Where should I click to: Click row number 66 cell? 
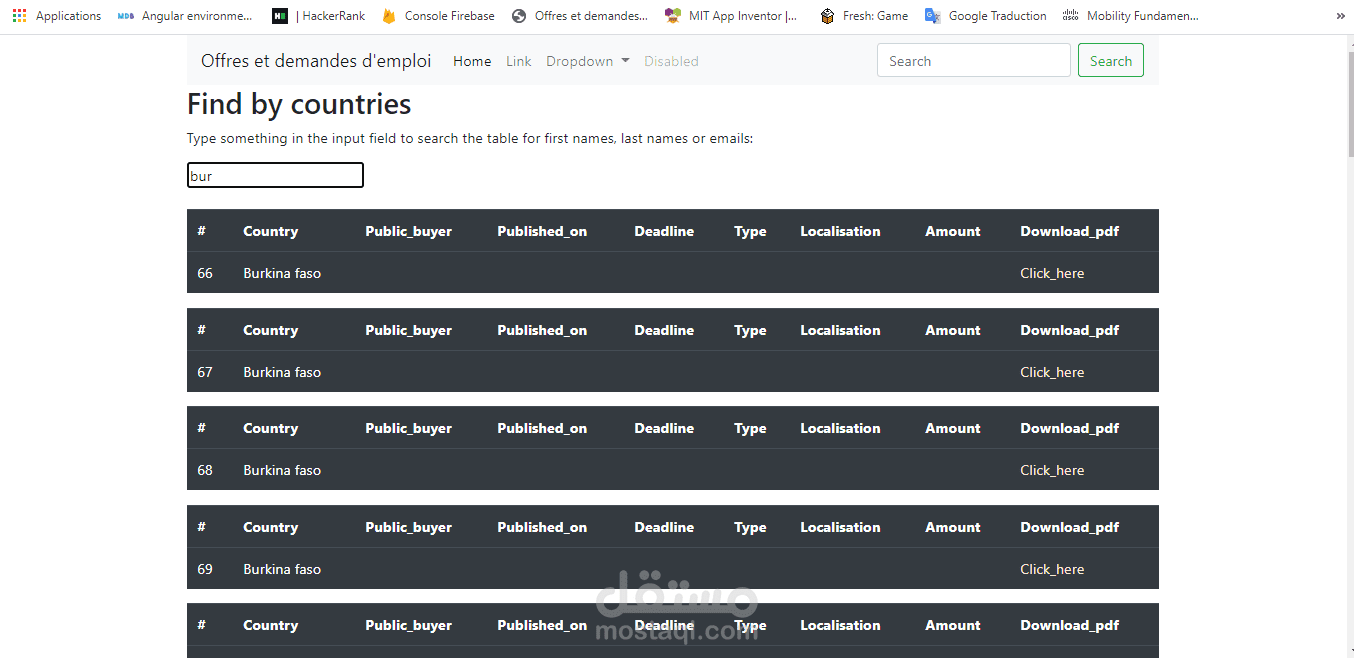coord(205,273)
